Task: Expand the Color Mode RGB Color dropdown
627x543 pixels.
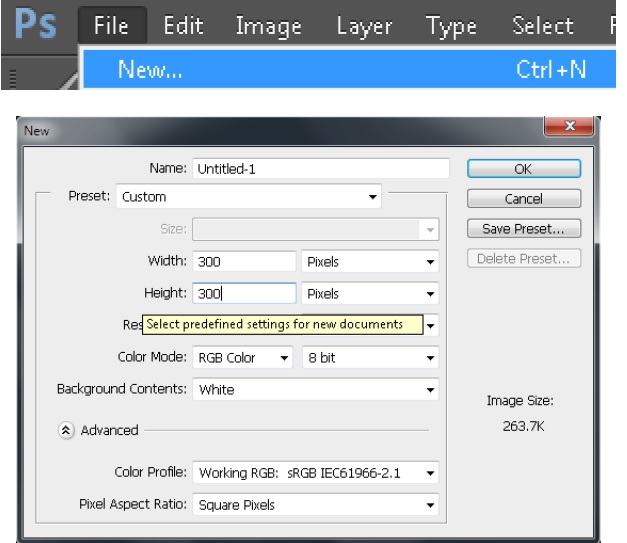Action: tap(243, 358)
